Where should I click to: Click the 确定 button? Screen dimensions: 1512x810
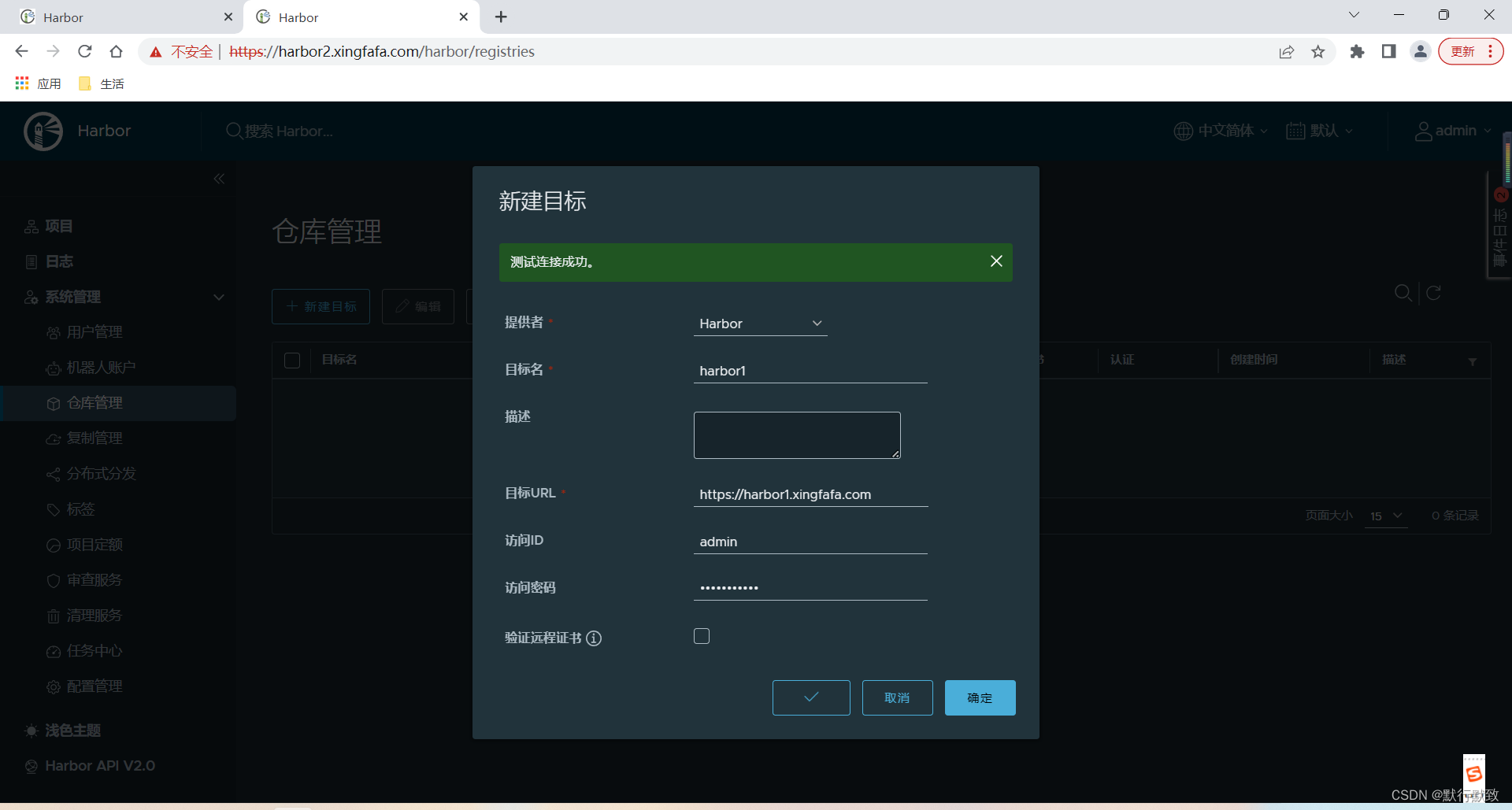(x=980, y=697)
